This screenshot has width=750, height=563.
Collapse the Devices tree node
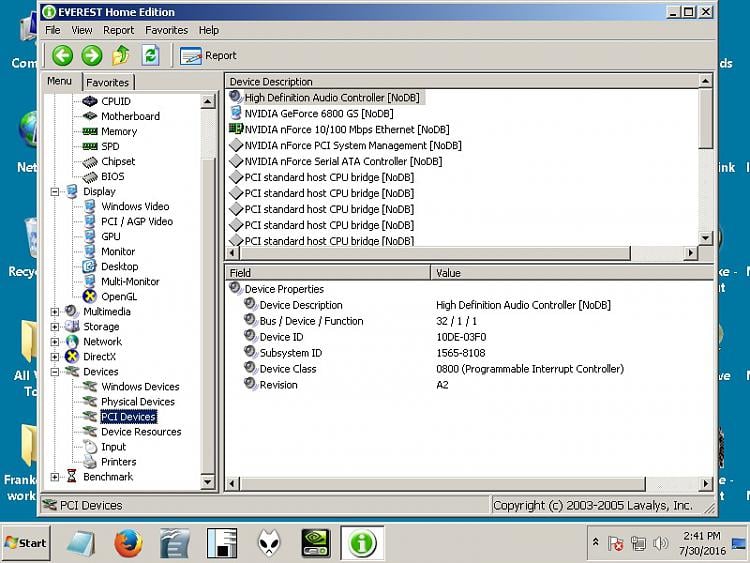pos(55,372)
